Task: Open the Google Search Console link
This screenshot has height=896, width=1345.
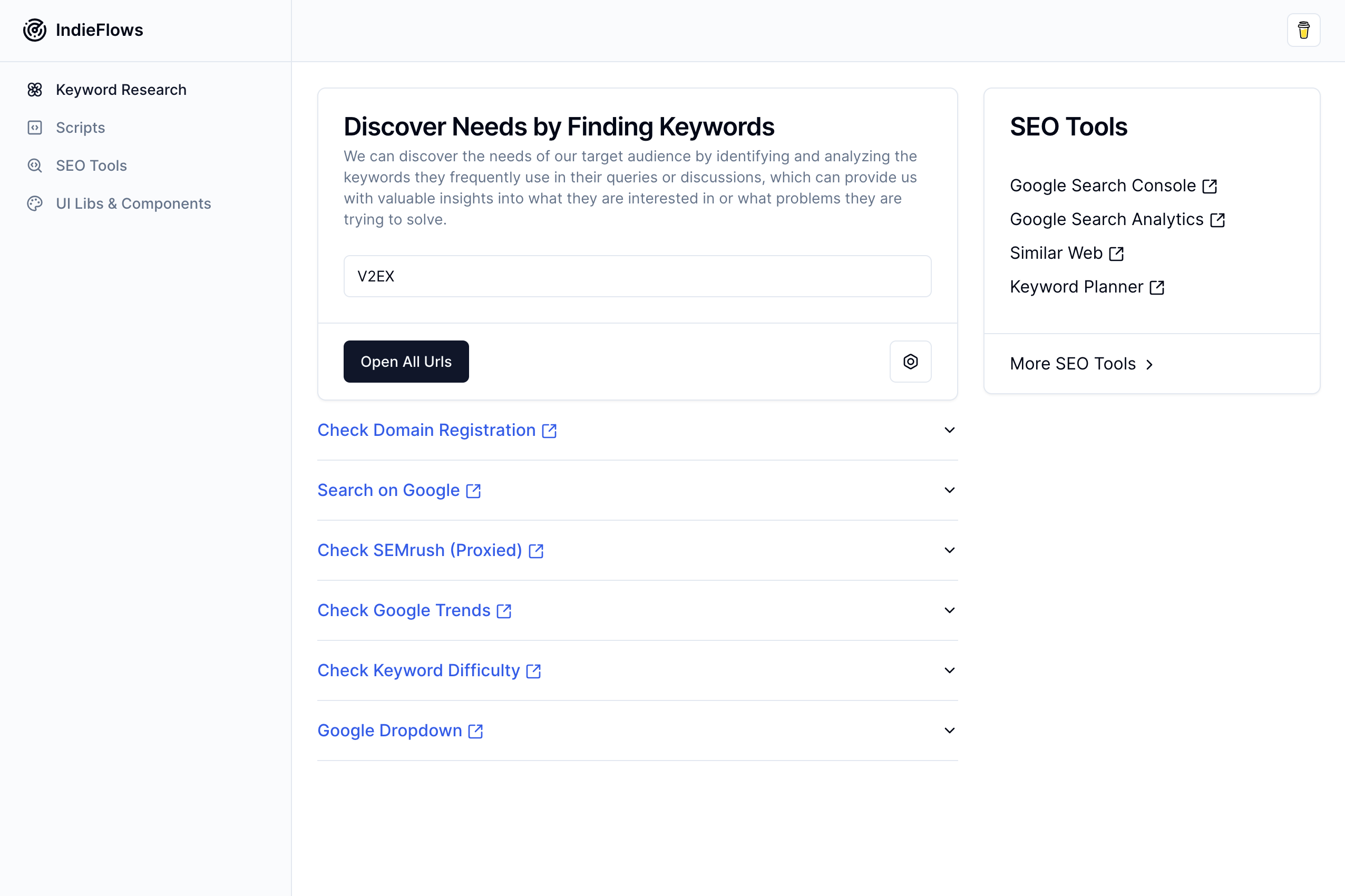Action: tap(1102, 186)
